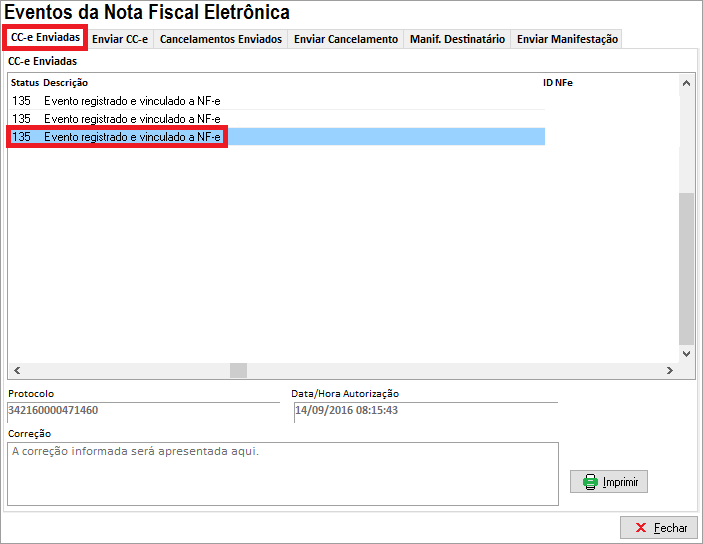Click the printer icon on Imprimir
Screen dimensions: 703x544
(x=590, y=482)
